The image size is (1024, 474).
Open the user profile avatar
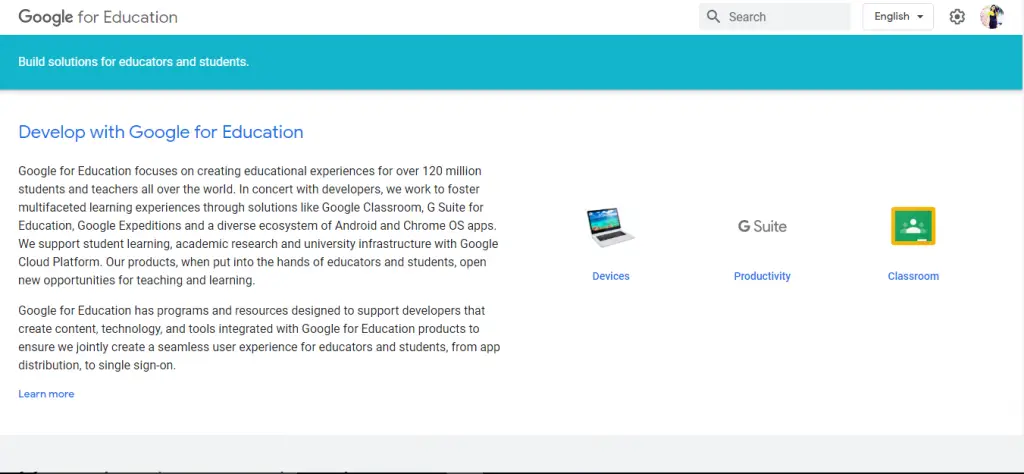[x=991, y=17]
